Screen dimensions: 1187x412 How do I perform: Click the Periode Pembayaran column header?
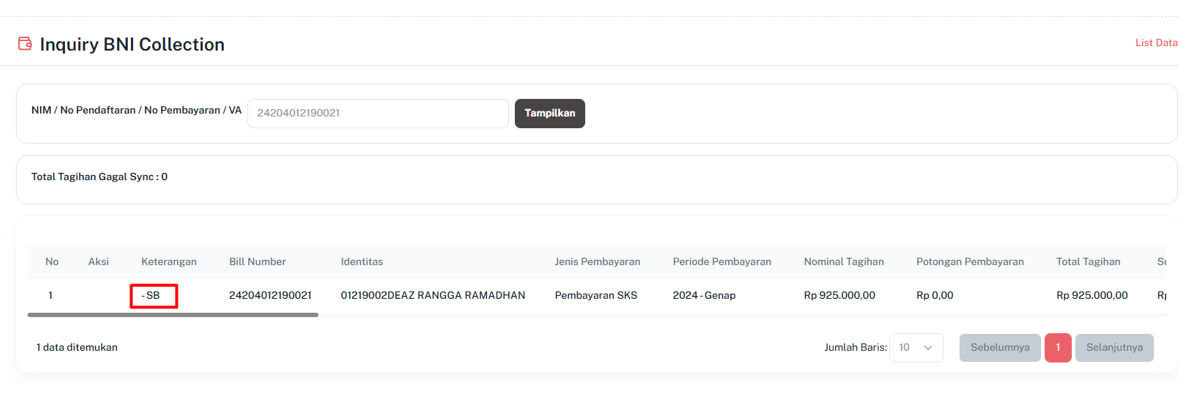(721, 262)
